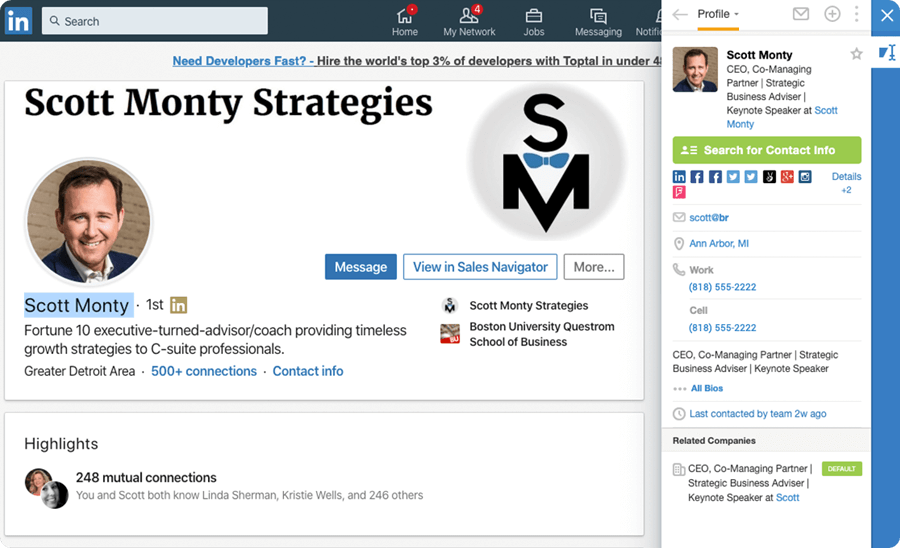Screen dimensions: 900x548
Task: Click the mutual connections avatar pair
Action: (x=46, y=488)
